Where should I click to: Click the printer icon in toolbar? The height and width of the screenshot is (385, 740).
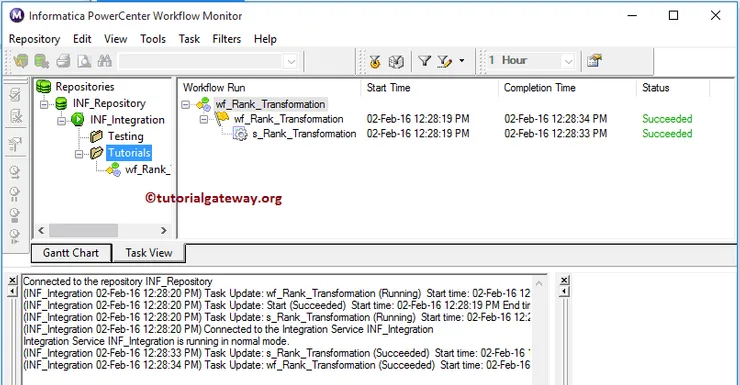63,61
